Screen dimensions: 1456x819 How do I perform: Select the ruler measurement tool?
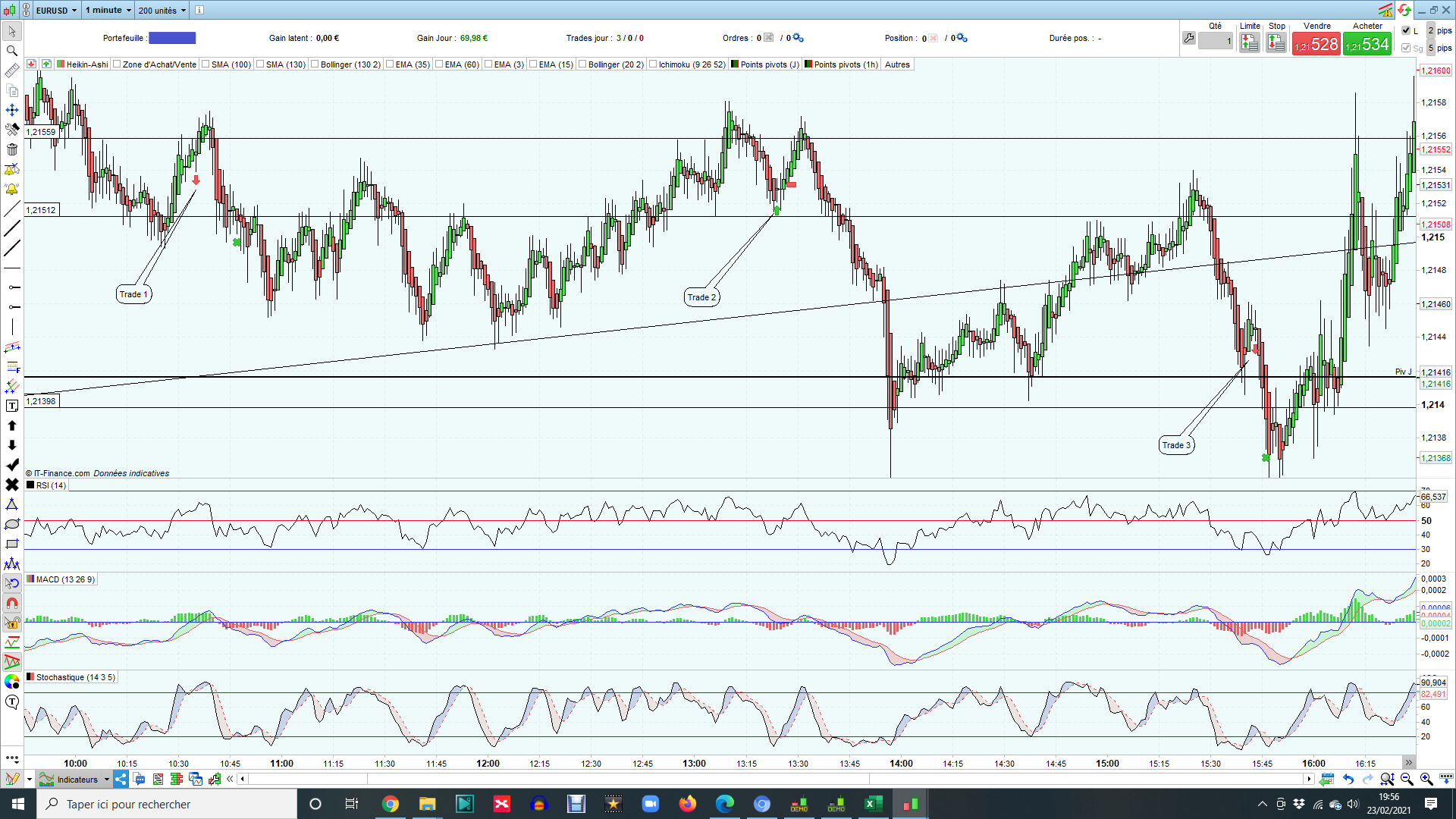(12, 71)
